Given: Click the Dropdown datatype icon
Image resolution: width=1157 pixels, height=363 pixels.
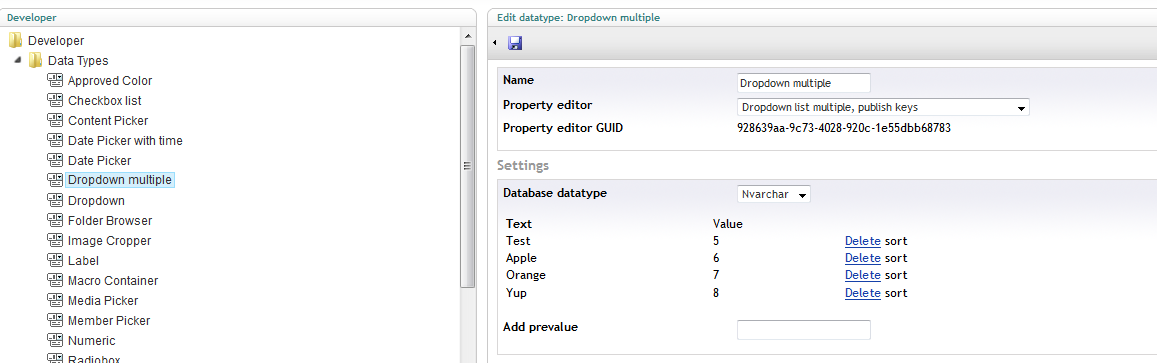Looking at the screenshot, I should click(x=55, y=200).
